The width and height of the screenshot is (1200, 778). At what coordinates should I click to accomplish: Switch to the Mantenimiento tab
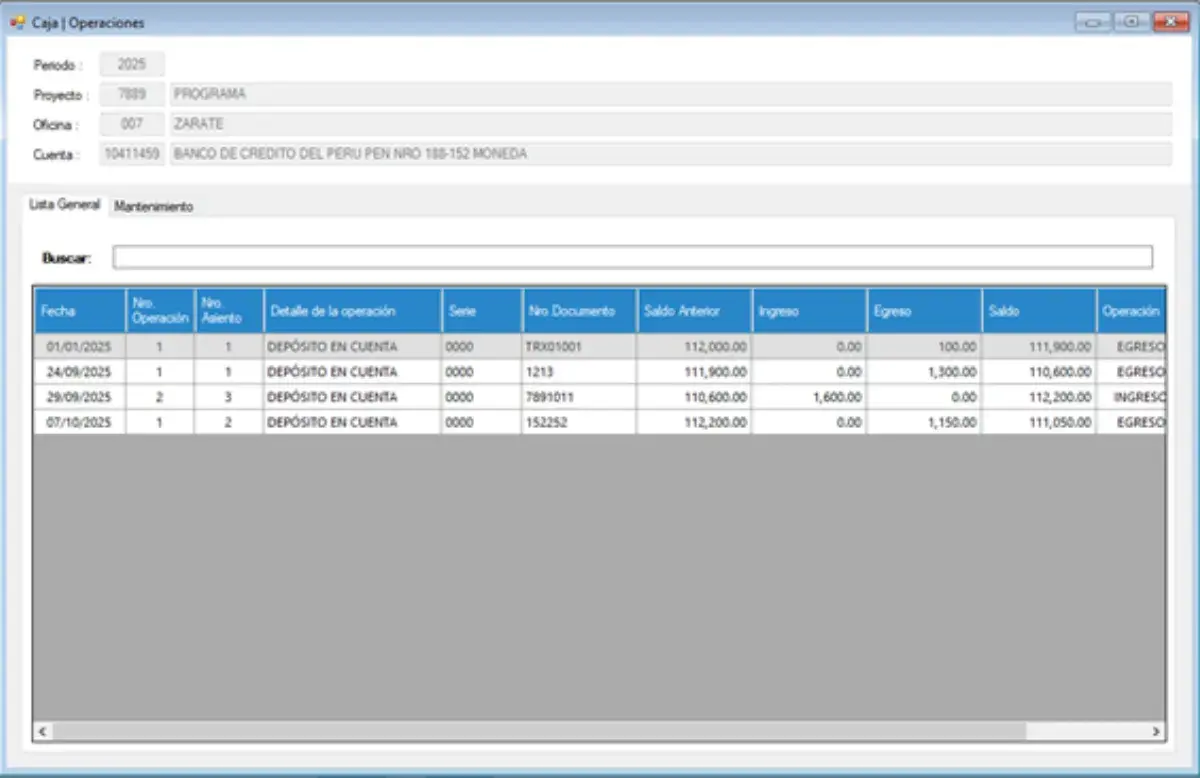click(153, 206)
